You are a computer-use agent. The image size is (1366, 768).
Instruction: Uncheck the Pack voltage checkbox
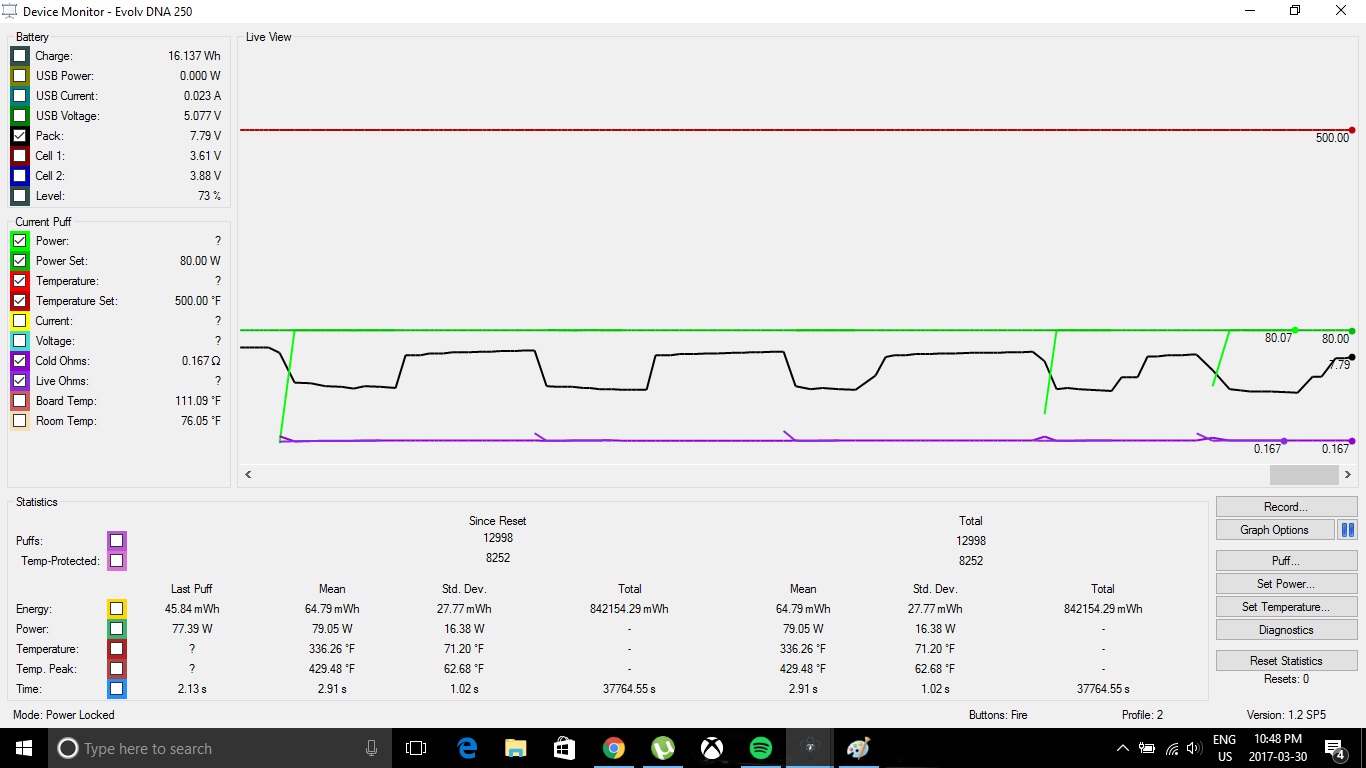click(20, 136)
